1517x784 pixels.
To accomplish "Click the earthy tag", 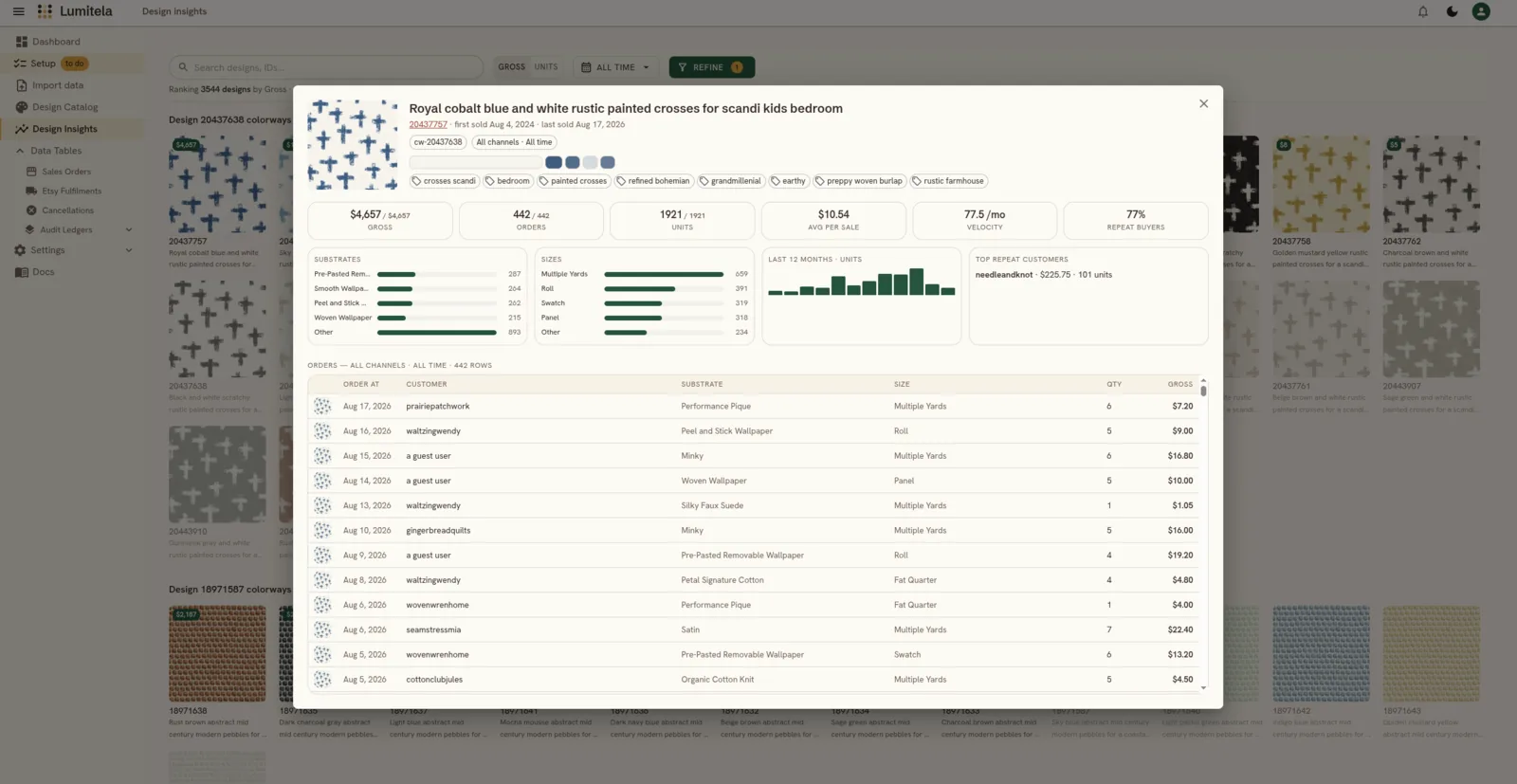I will pyautogui.click(x=788, y=181).
